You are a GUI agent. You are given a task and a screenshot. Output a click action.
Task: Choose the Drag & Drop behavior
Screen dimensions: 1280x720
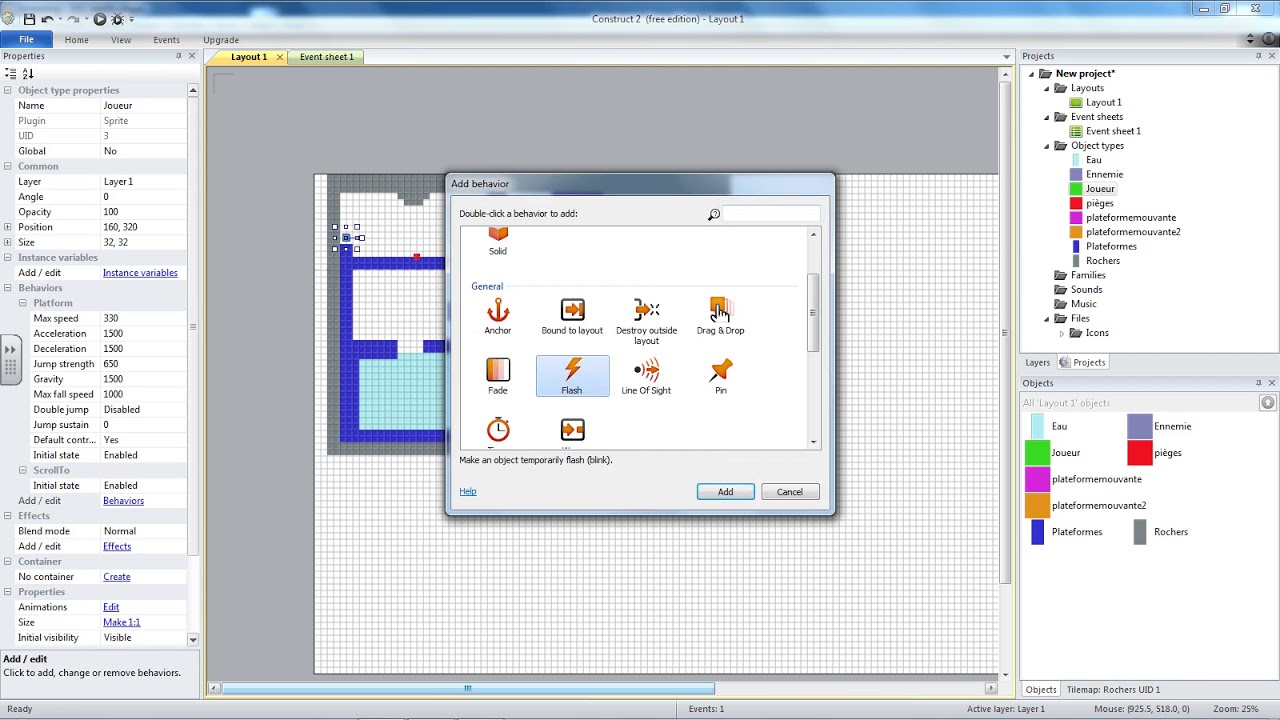[x=720, y=317]
